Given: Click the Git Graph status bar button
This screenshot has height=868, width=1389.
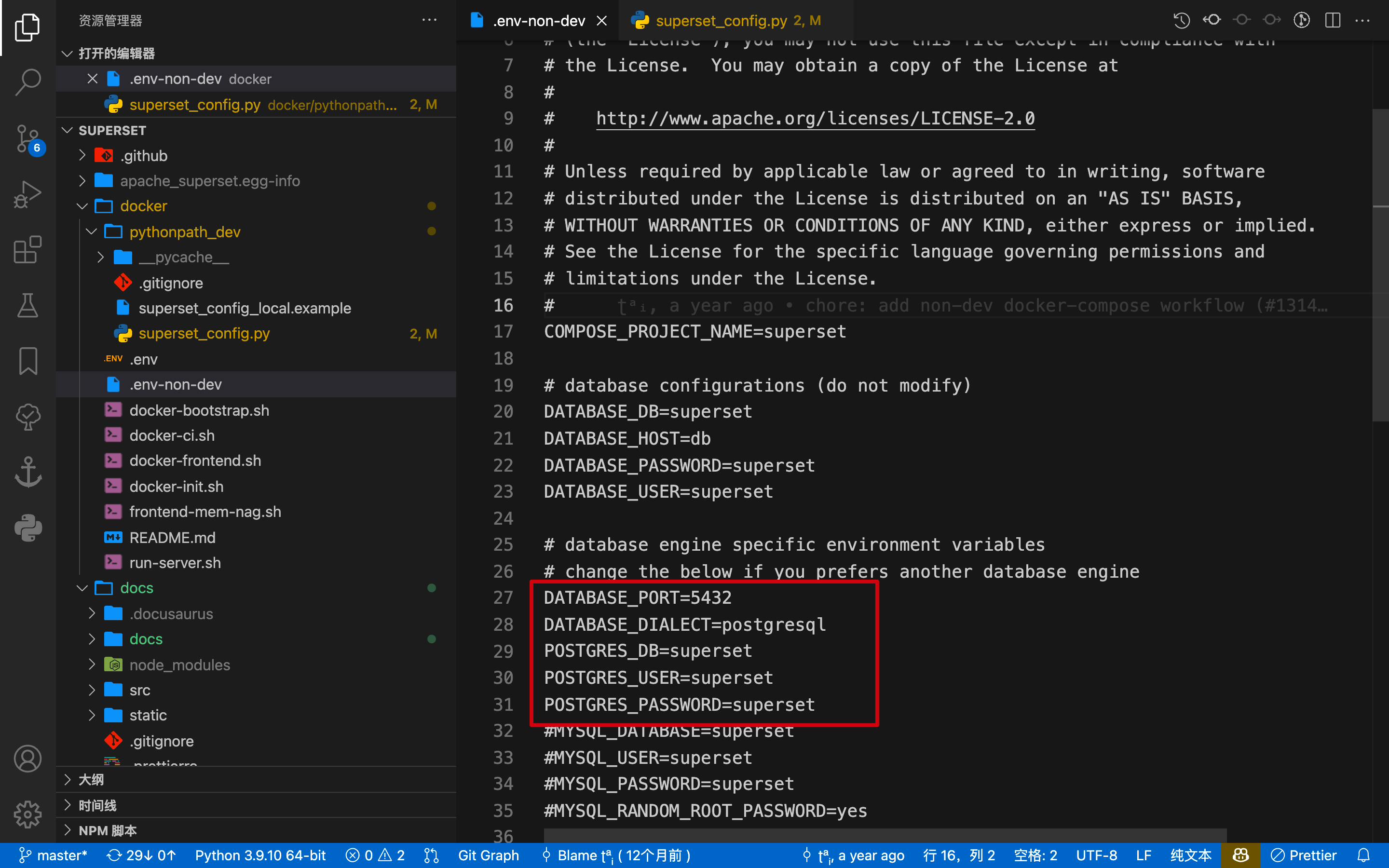Looking at the screenshot, I should (x=488, y=855).
